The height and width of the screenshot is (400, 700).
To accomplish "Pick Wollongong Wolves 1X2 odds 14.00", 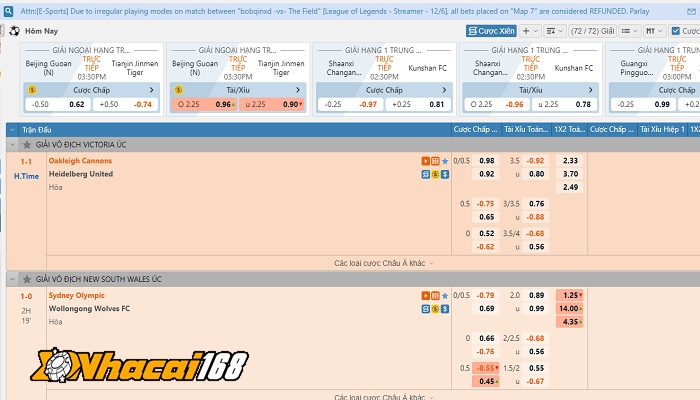I will (570, 308).
